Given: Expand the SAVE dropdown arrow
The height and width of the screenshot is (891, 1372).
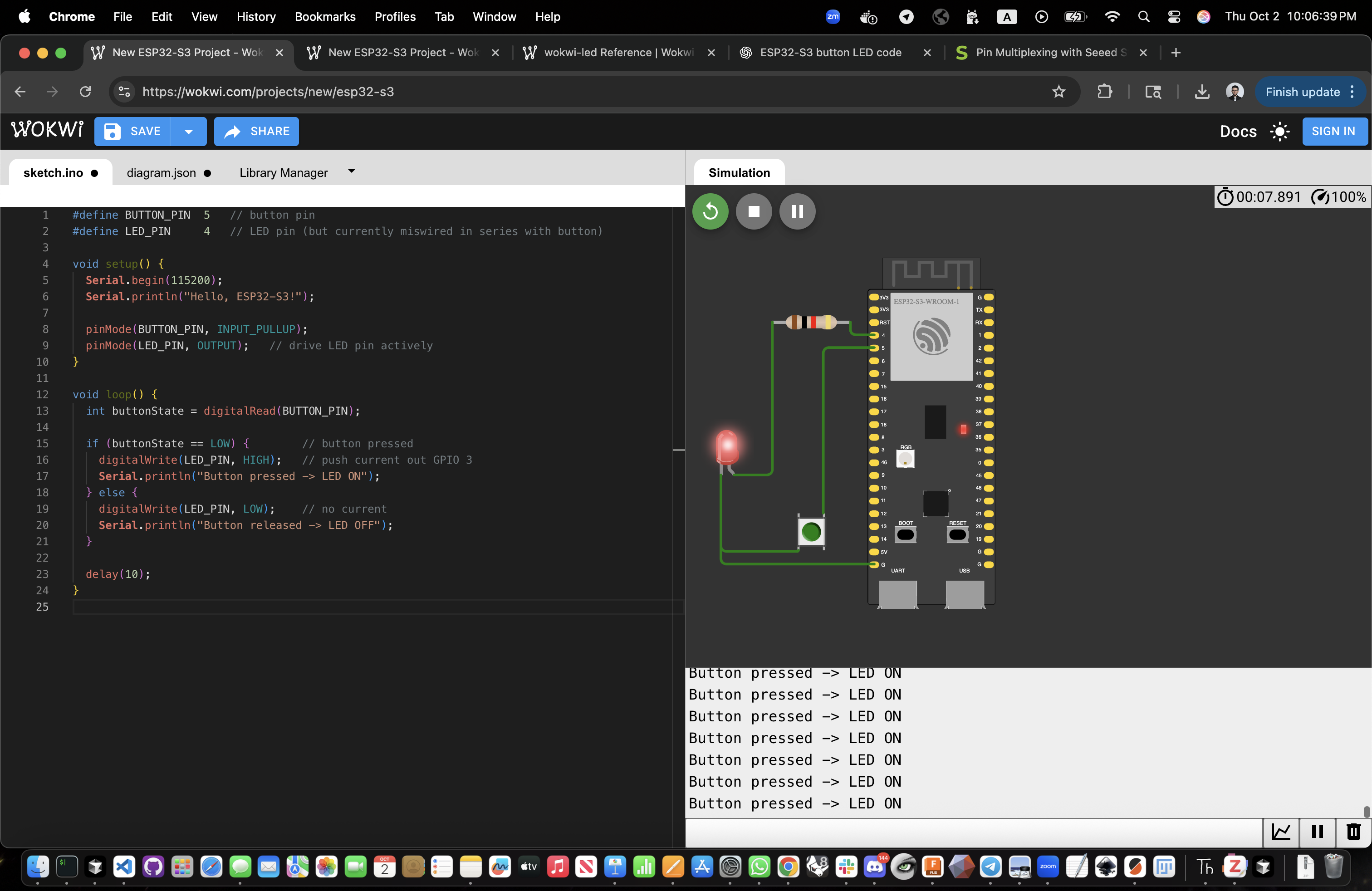Looking at the screenshot, I should click(x=188, y=132).
